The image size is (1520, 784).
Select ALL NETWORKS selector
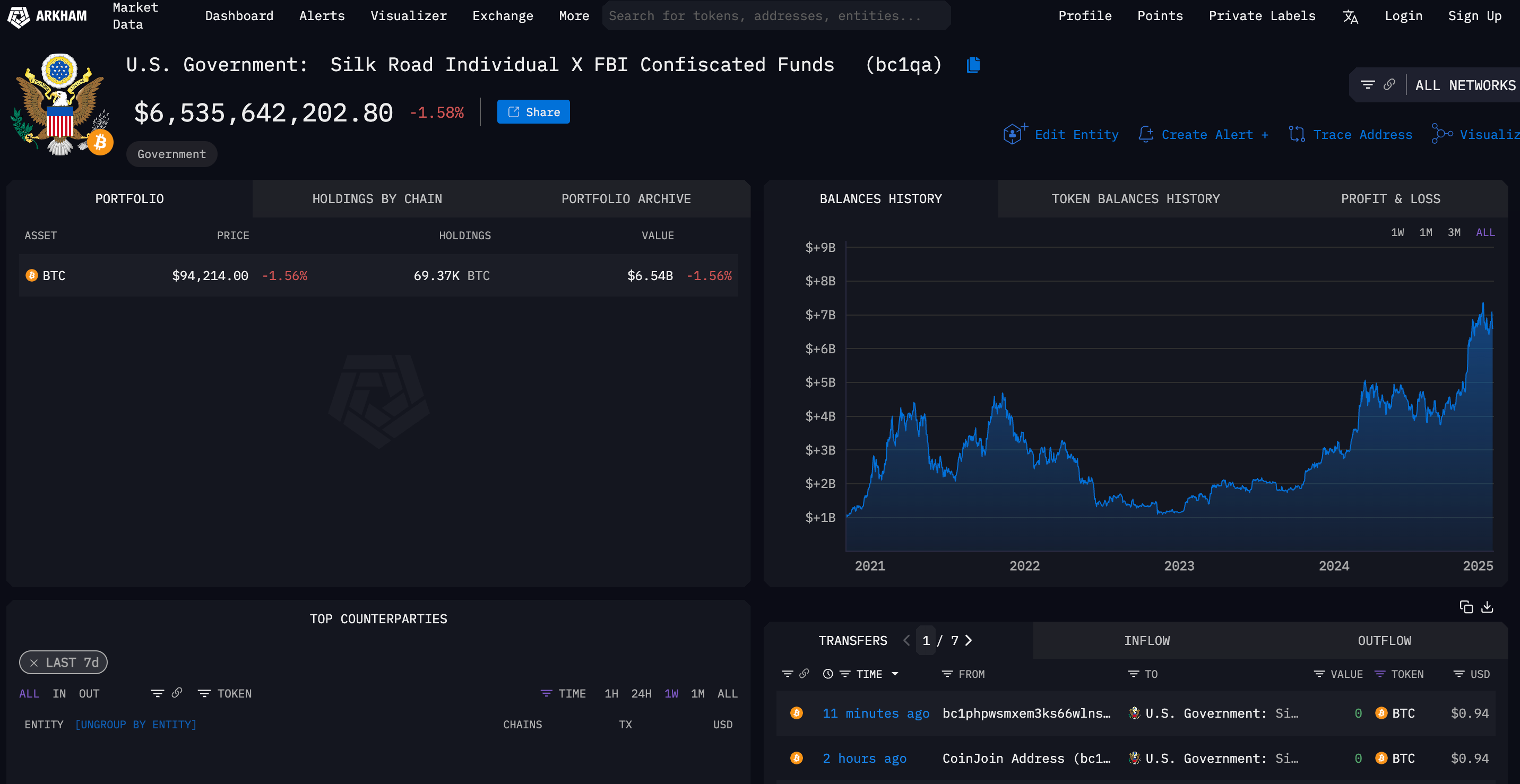[1465, 85]
